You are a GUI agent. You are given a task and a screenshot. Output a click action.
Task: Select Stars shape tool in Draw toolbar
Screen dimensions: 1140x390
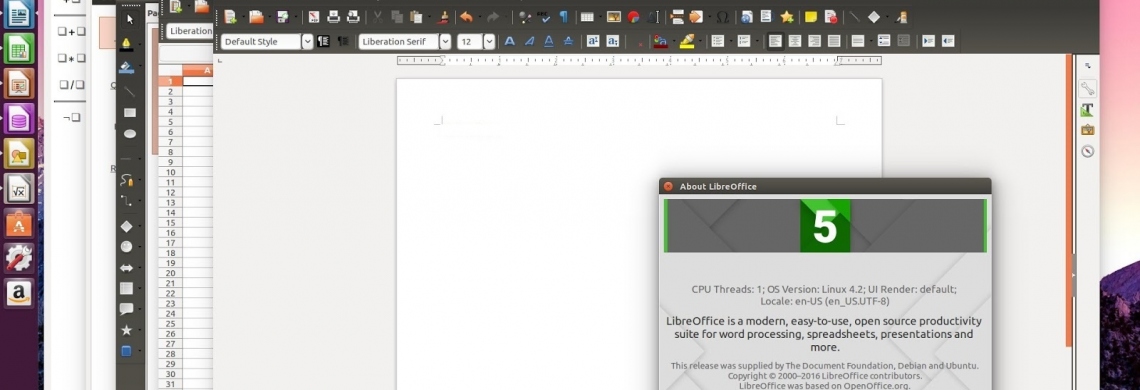point(127,330)
